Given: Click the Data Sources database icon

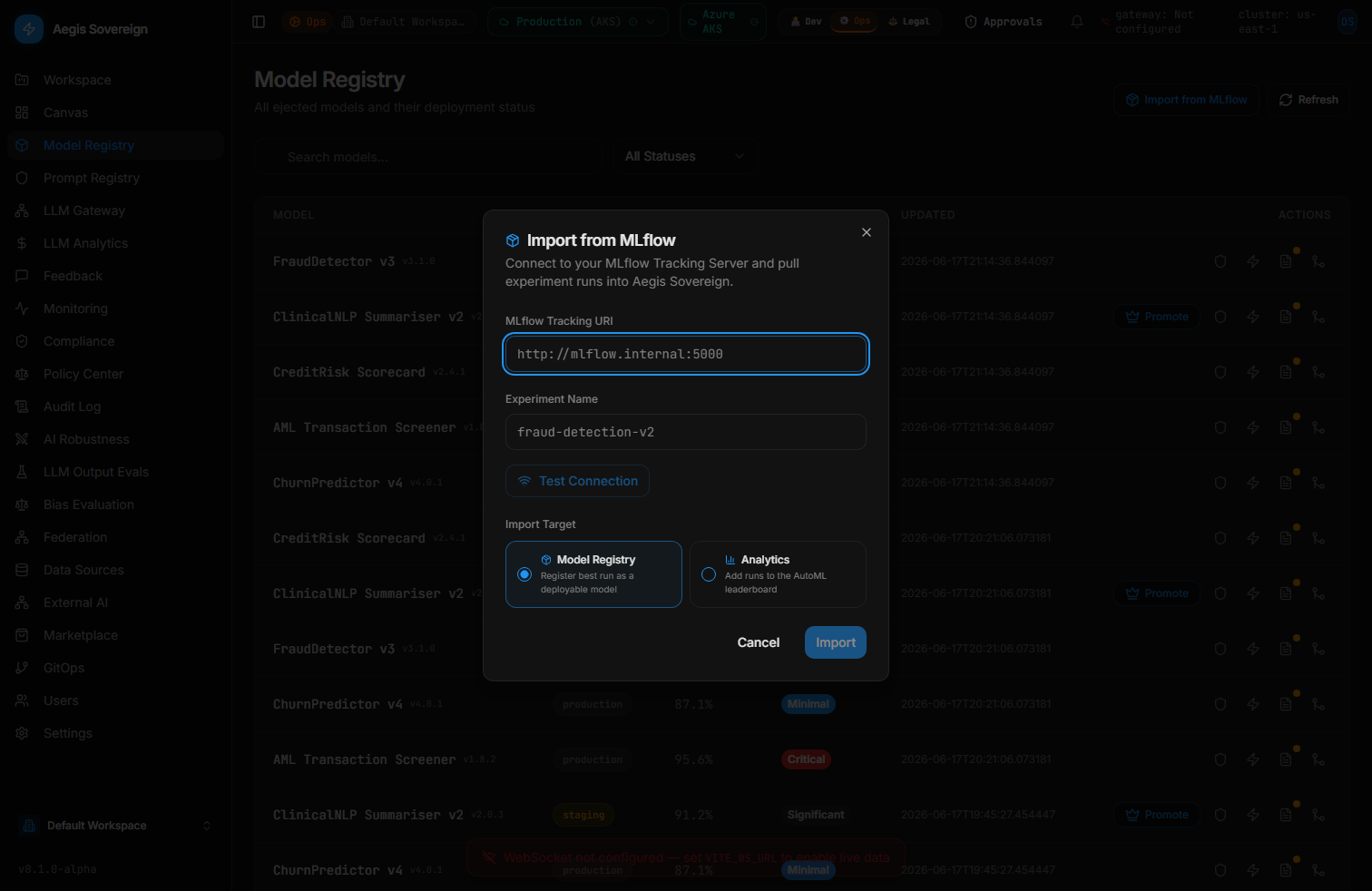Looking at the screenshot, I should (22, 570).
